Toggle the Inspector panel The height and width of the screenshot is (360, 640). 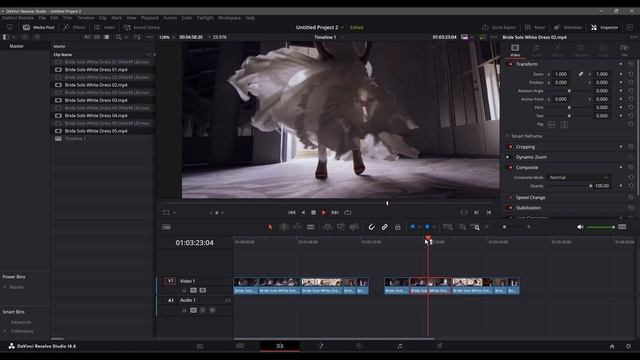tap(604, 27)
